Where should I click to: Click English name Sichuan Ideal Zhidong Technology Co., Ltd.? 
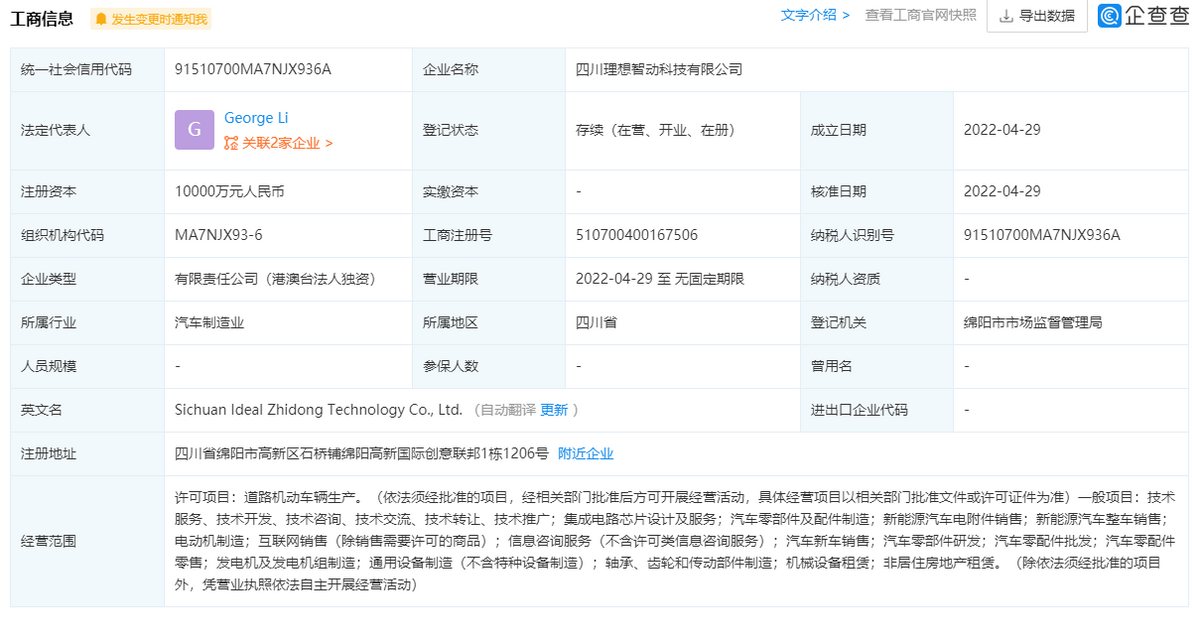click(x=319, y=410)
